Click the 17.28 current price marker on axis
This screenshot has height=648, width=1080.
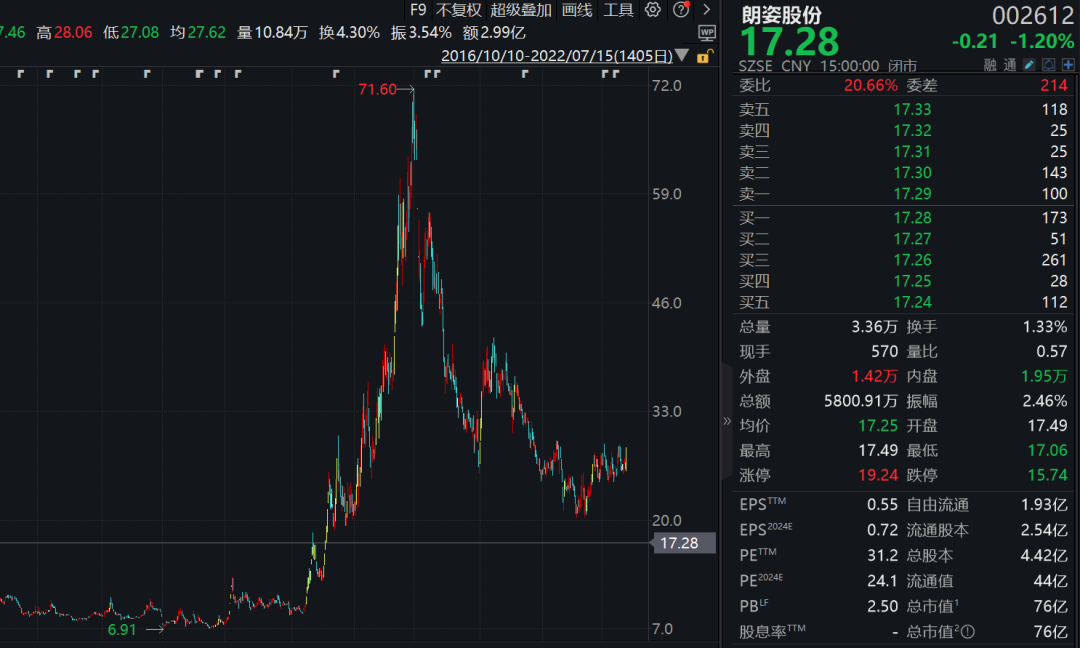682,543
